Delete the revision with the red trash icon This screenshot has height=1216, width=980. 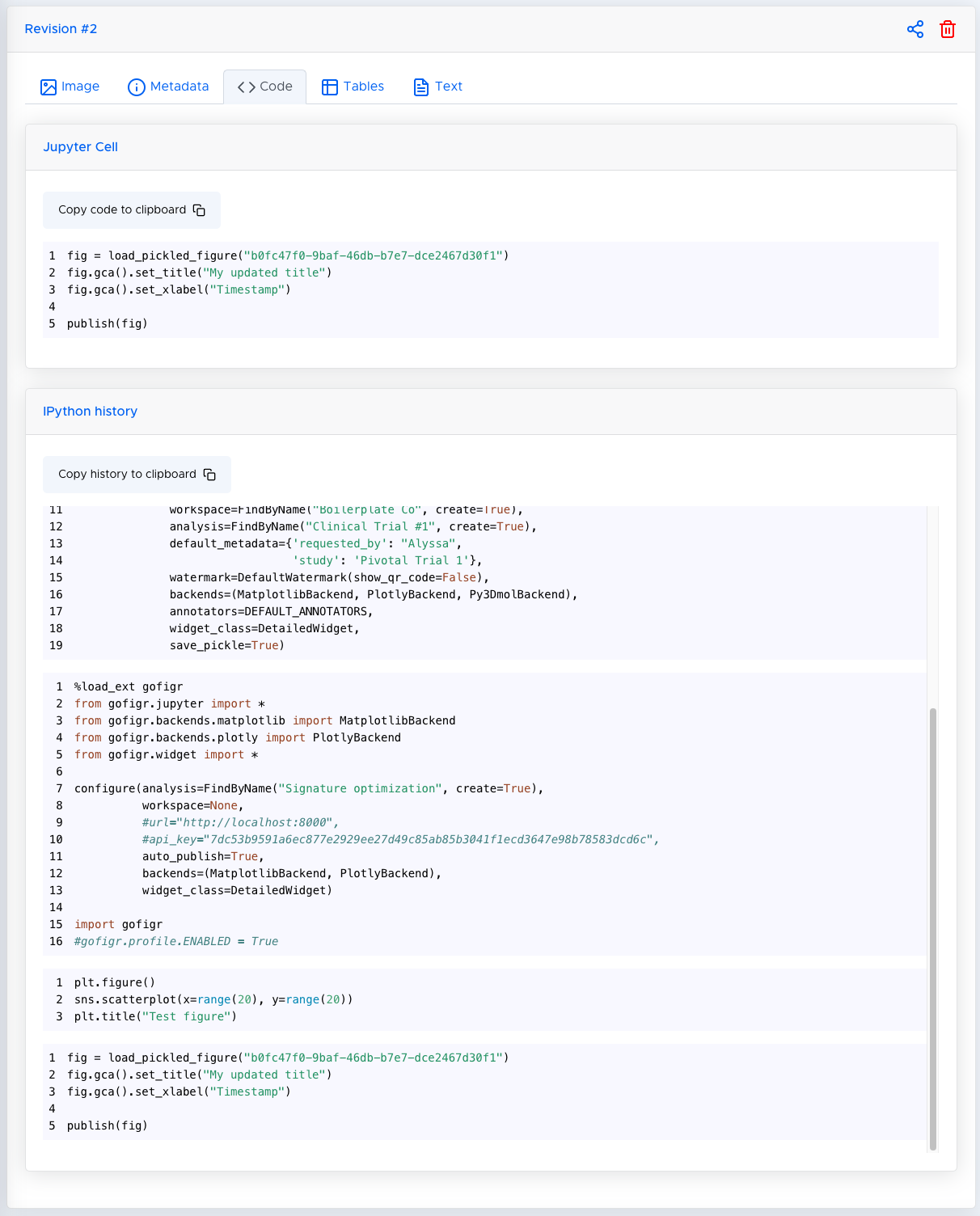click(x=947, y=30)
